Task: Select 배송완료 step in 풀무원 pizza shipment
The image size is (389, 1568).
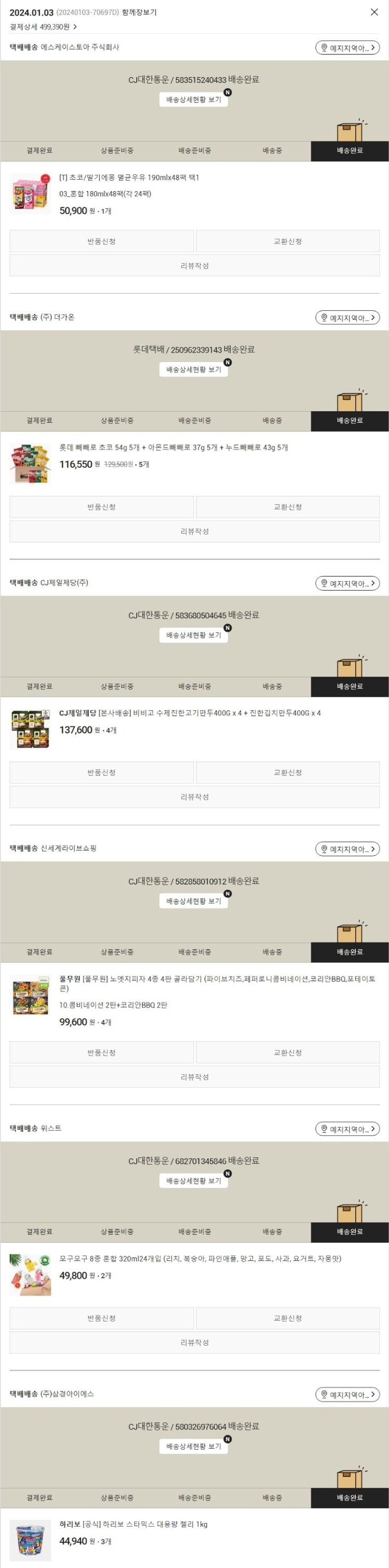Action: (350, 952)
